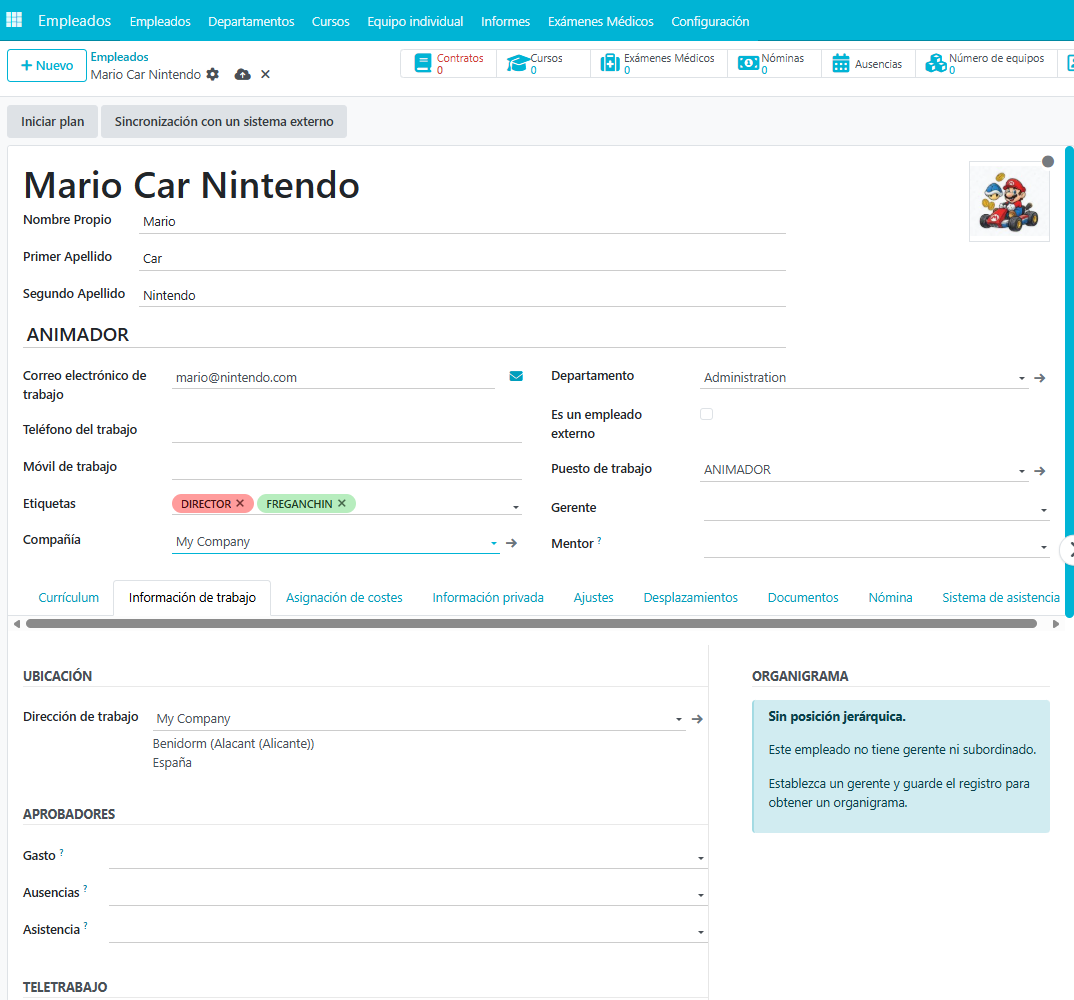The width and height of the screenshot is (1074, 1000).
Task: Expand the Ausencias approver dropdown
Action: pos(701,895)
